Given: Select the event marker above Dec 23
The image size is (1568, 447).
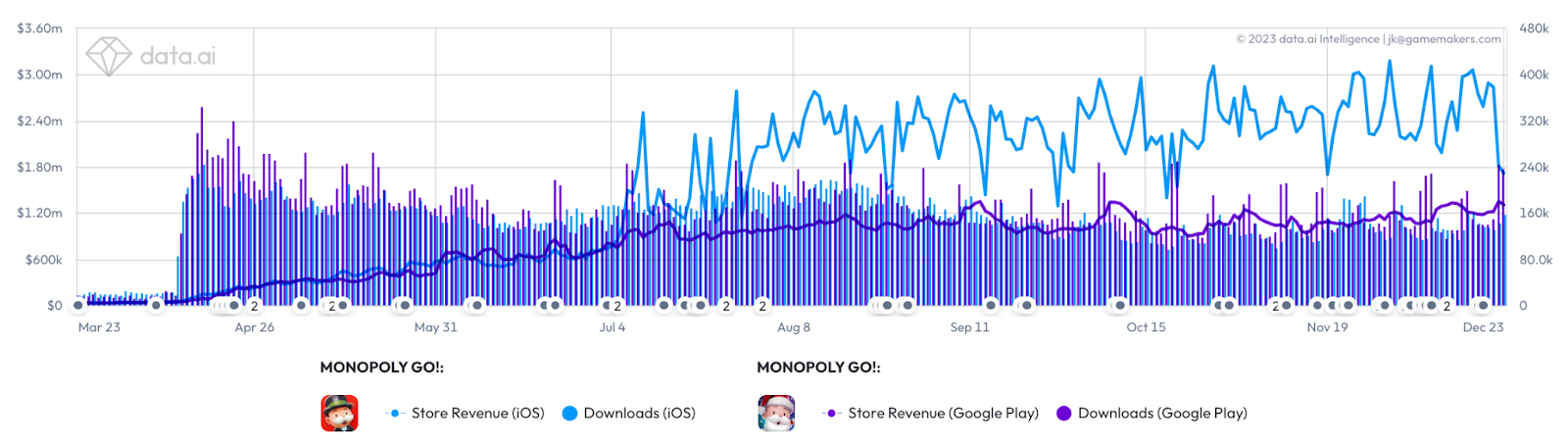Looking at the screenshot, I should [x=1483, y=305].
